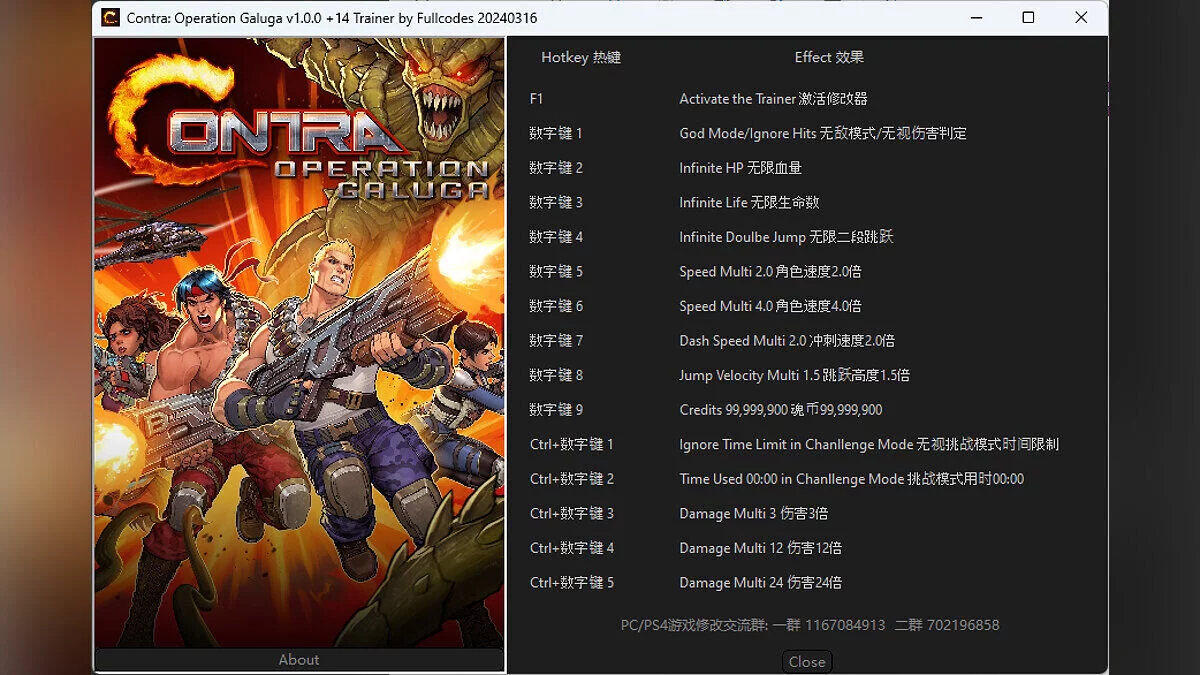Click the Contra Operation Galuga cover image
The width and height of the screenshot is (1200, 675).
coord(299,342)
